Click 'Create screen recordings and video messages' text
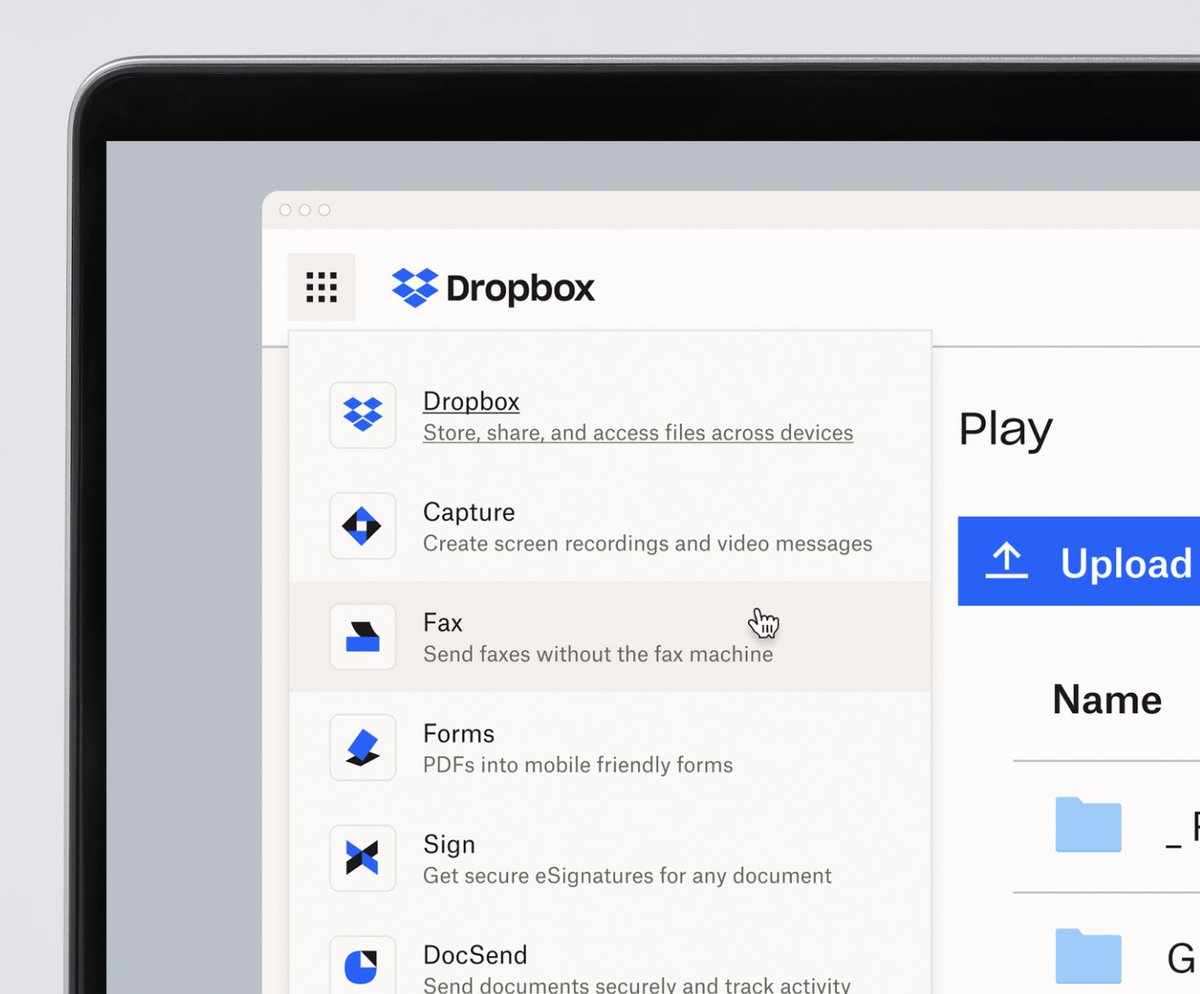The image size is (1200, 994). [647, 544]
